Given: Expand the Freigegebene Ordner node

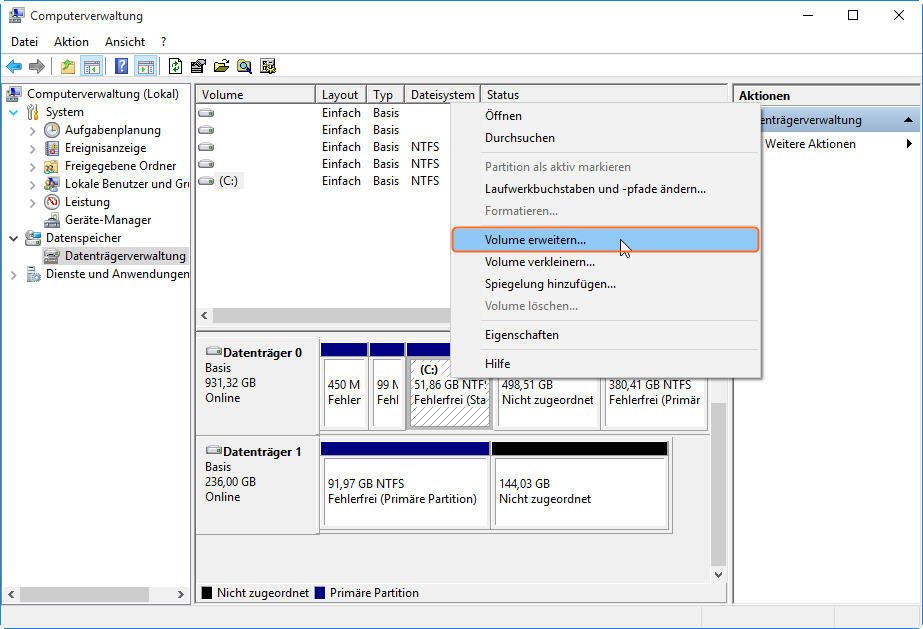Looking at the screenshot, I should click(x=32, y=167).
